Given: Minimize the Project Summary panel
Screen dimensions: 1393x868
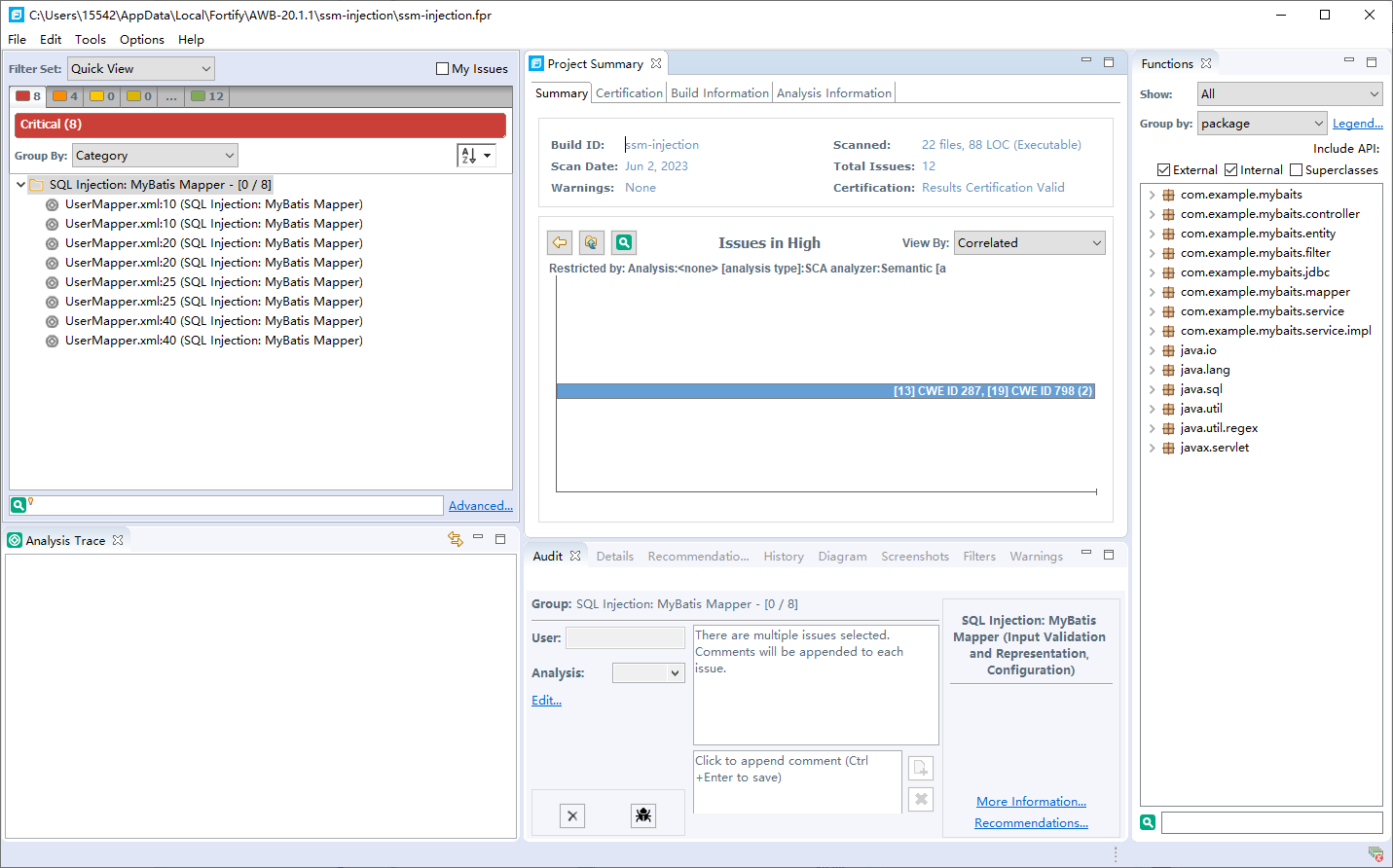Looking at the screenshot, I should [1086, 61].
